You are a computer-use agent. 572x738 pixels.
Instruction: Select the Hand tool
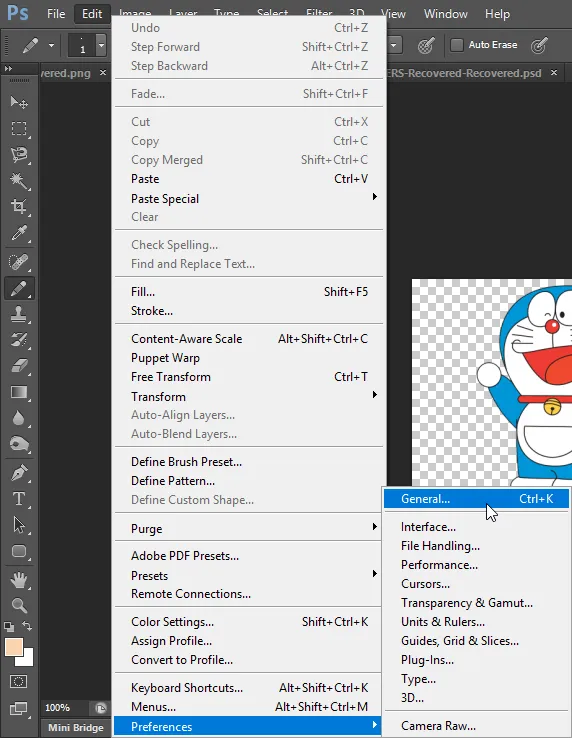click(19, 580)
